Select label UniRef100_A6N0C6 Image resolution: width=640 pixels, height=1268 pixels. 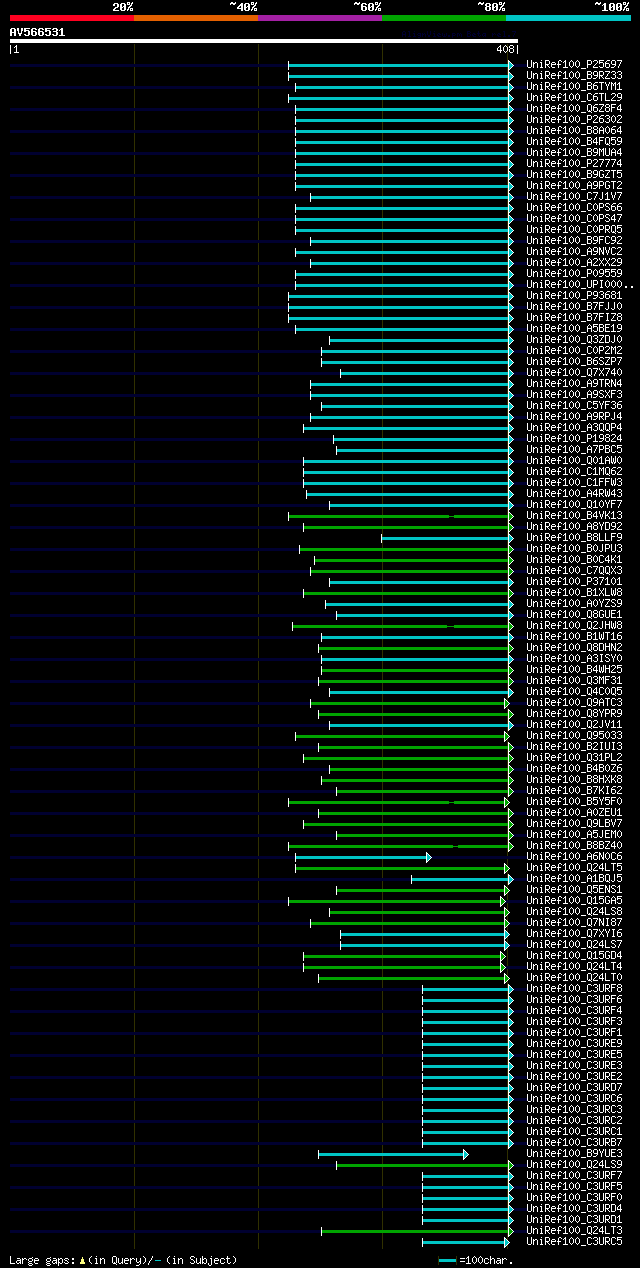(x=574, y=856)
